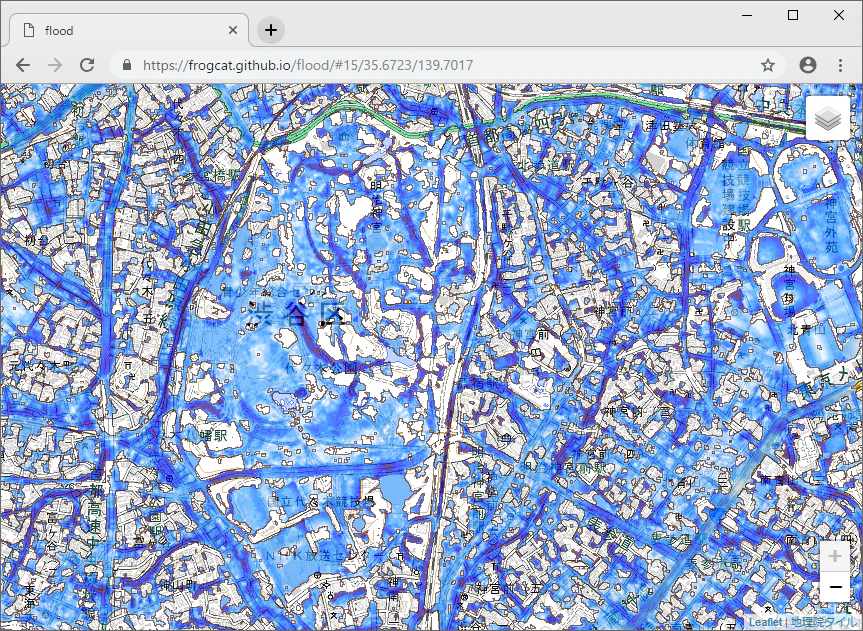Open a new browser tab
Viewport: 863px width, 631px height.
270,30
